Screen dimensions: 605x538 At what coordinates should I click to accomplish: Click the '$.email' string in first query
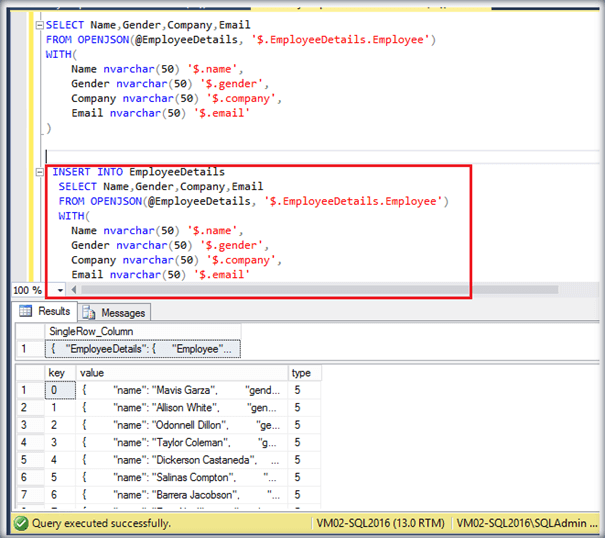tap(222, 113)
